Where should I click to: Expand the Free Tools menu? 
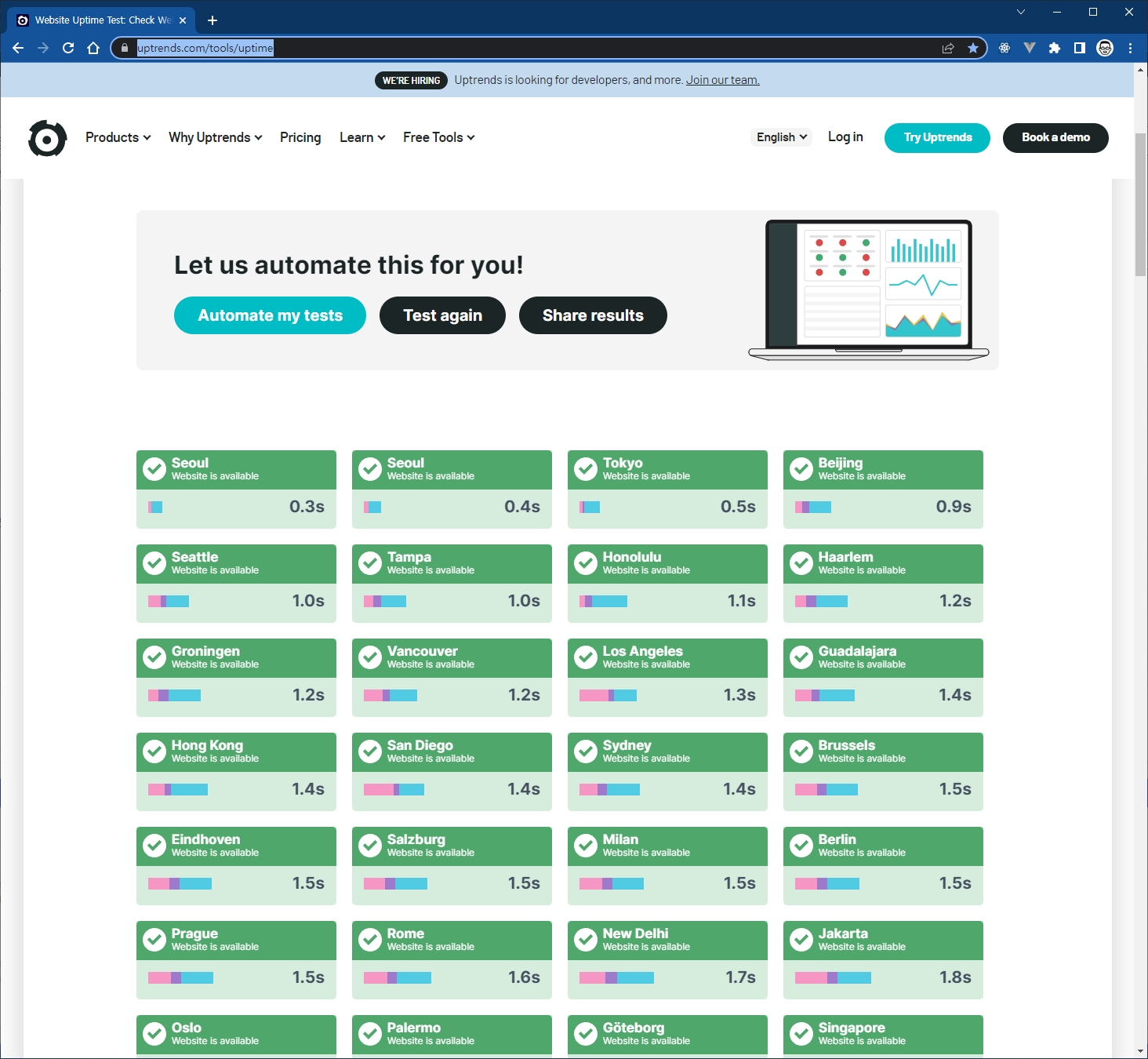pyautogui.click(x=438, y=137)
